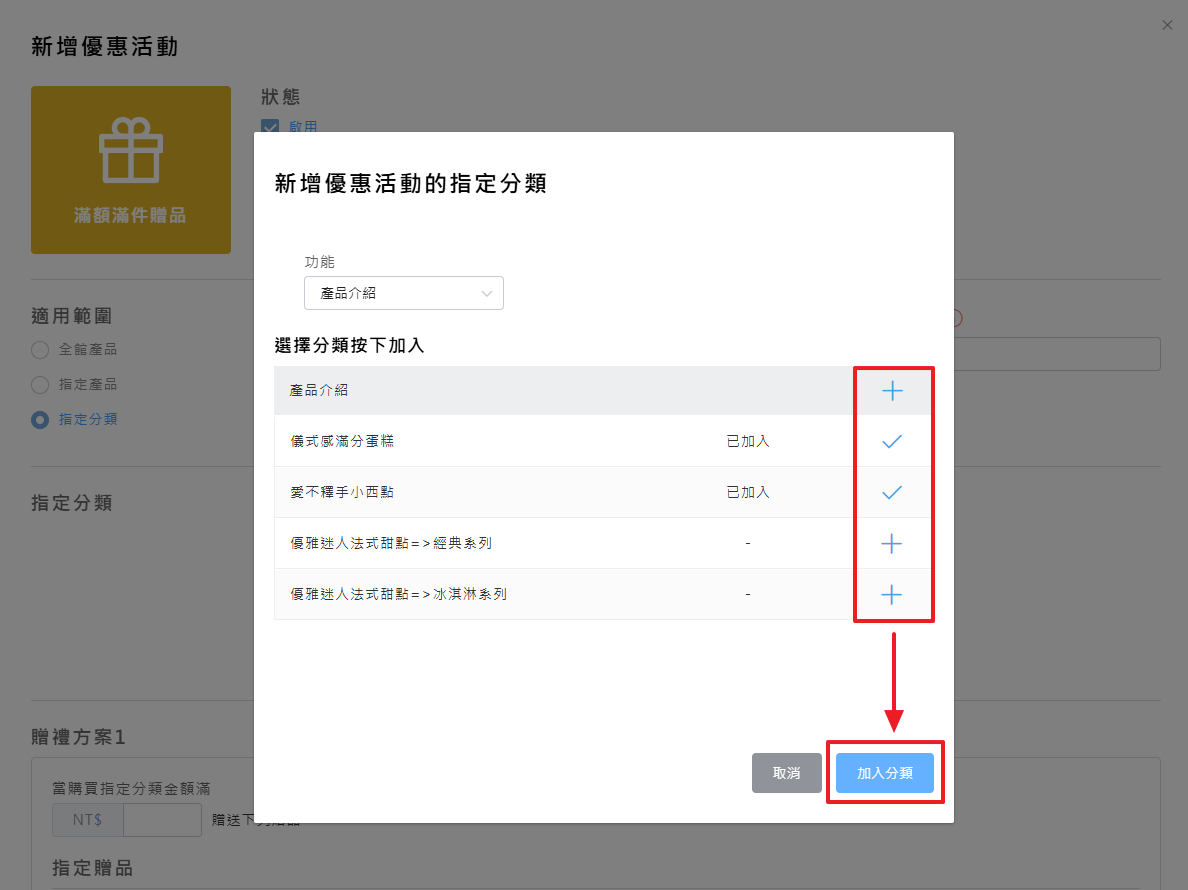Screen dimensions: 1188x890
Task: Click the plus icon in 產品介紹 row
Action: click(x=892, y=391)
